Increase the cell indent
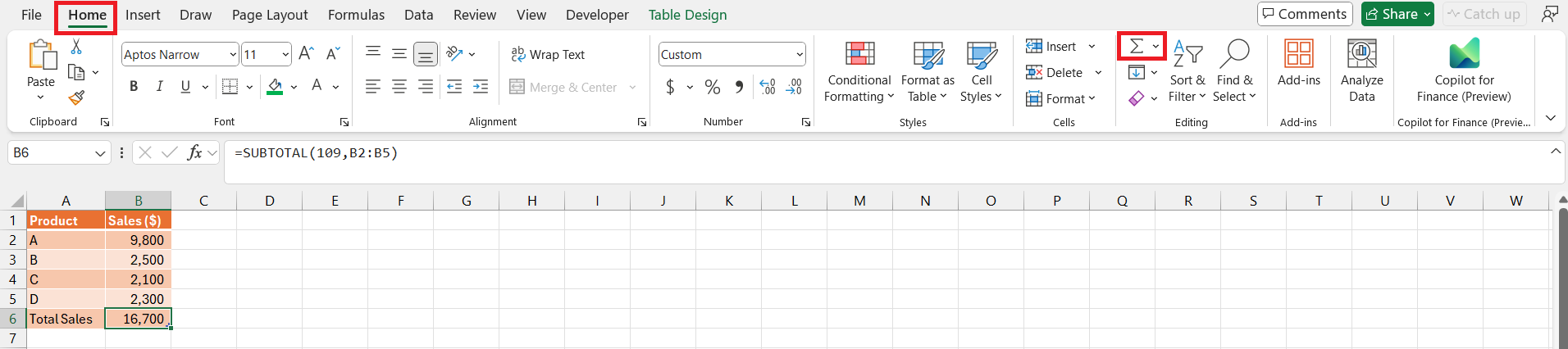This screenshot has width=1568, height=349. click(481, 86)
